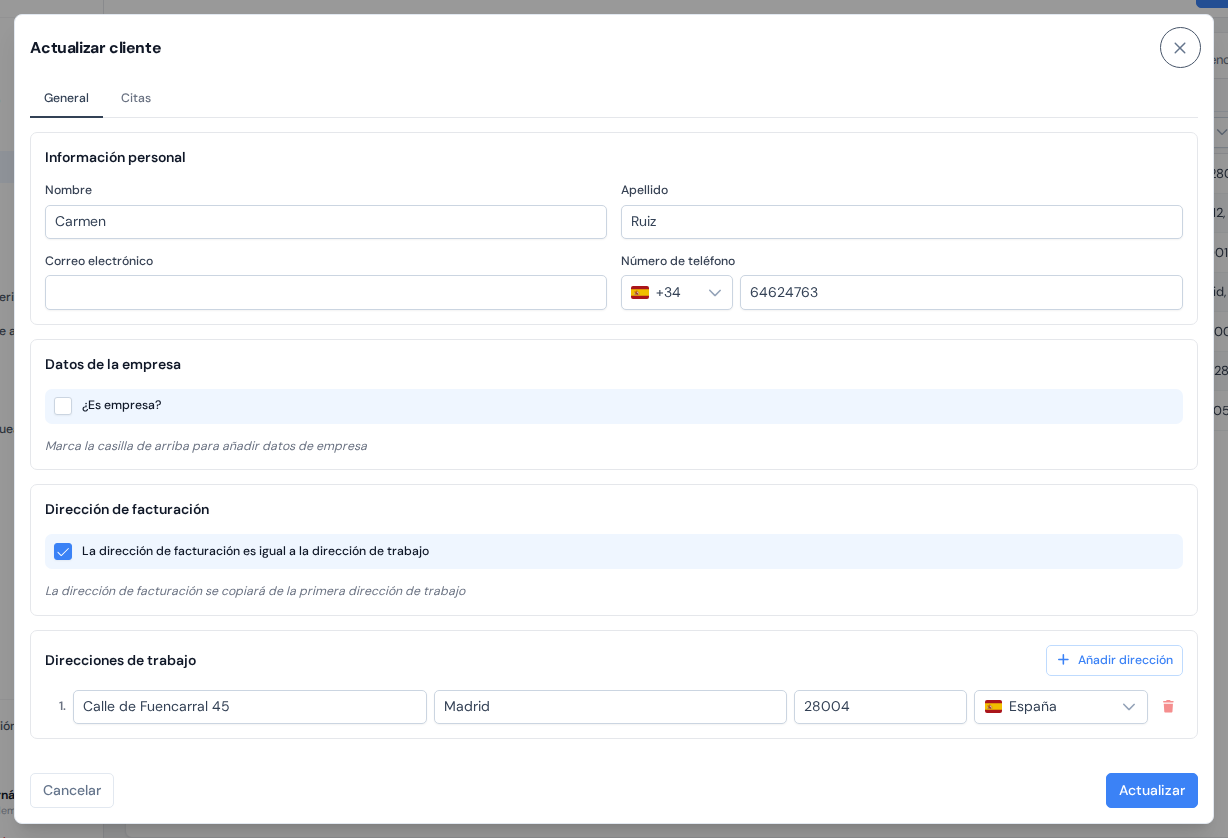1228x838 pixels.
Task: Open the +34 phone country code dropdown
Action: coord(677,293)
